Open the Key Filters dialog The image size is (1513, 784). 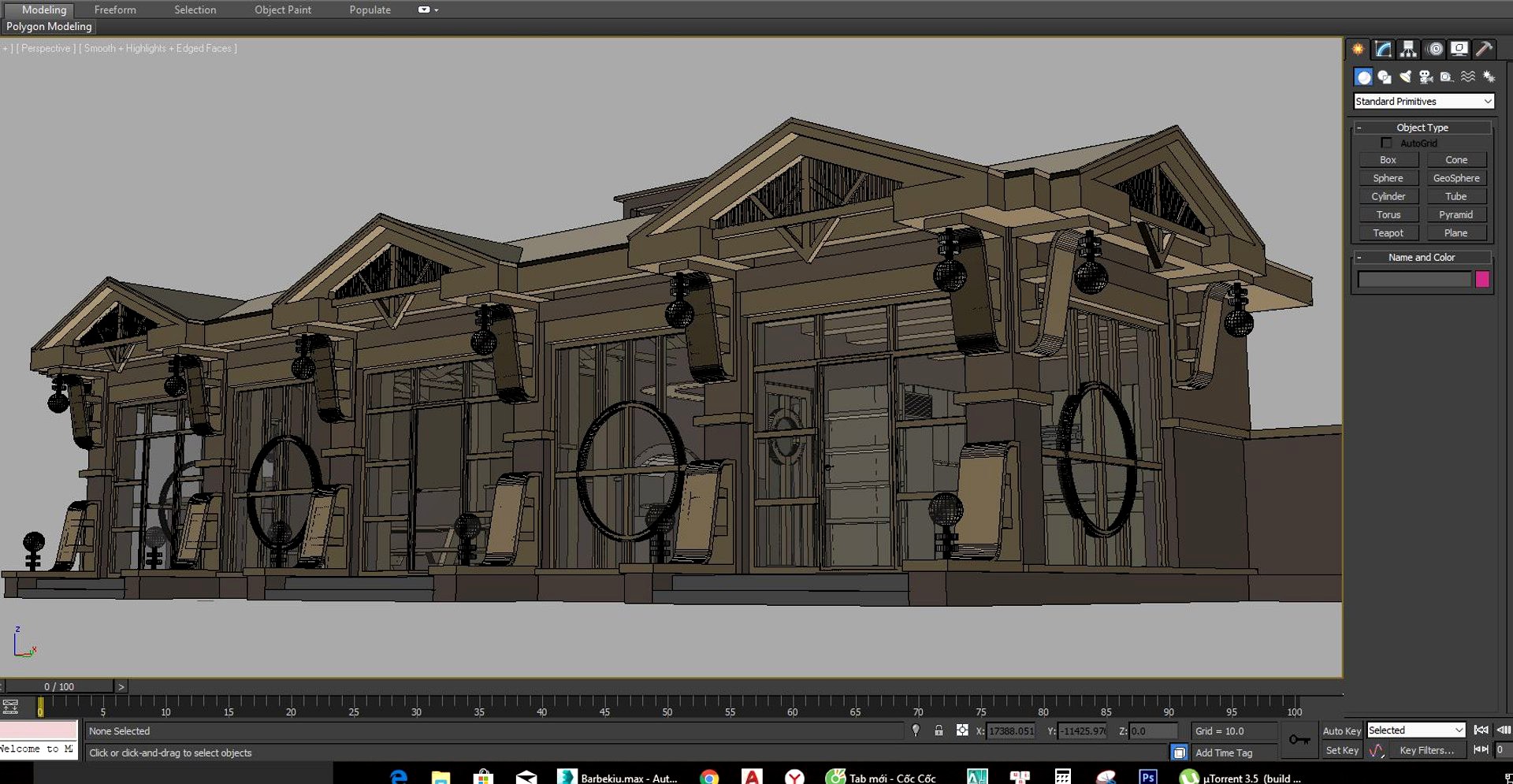[x=1427, y=750]
